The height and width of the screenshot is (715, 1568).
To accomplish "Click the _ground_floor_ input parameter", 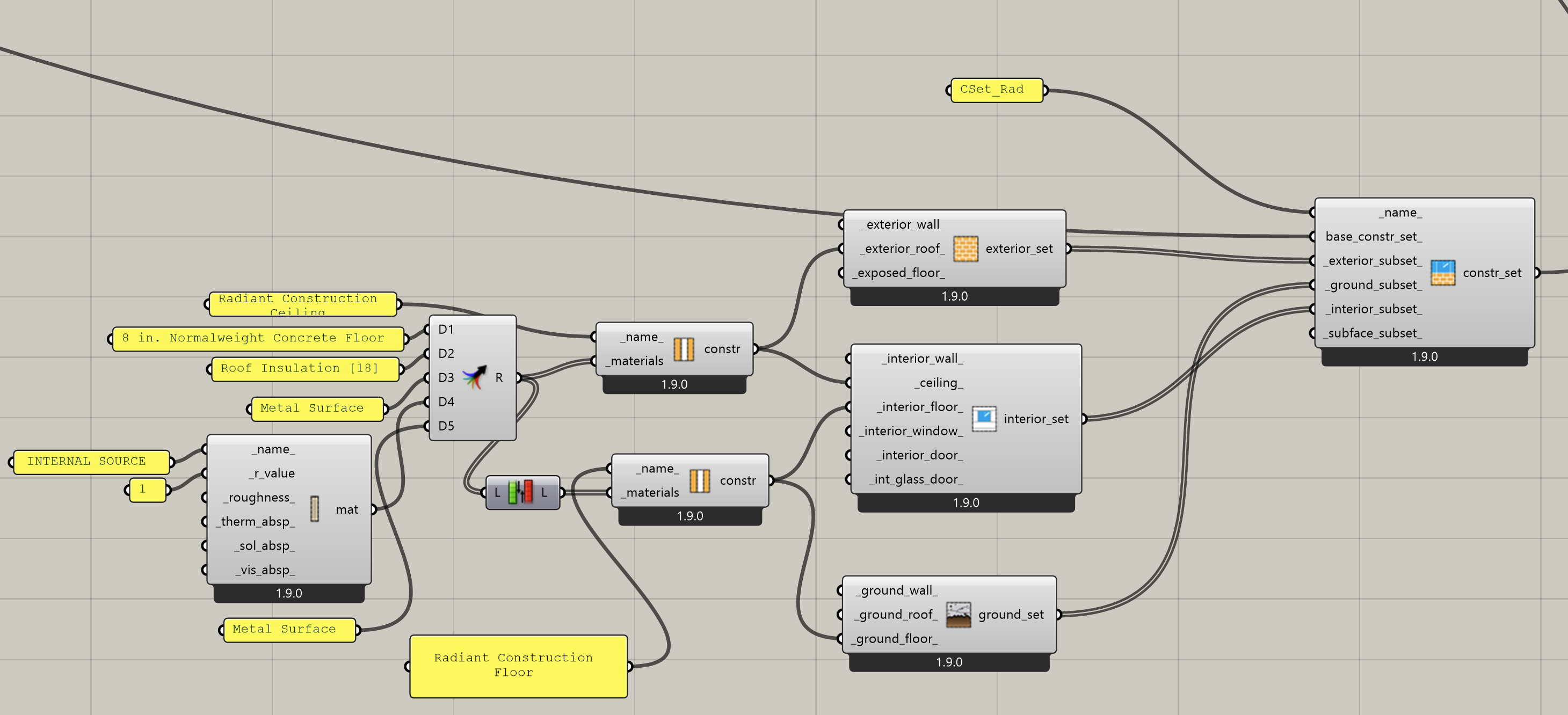I will click(x=895, y=638).
